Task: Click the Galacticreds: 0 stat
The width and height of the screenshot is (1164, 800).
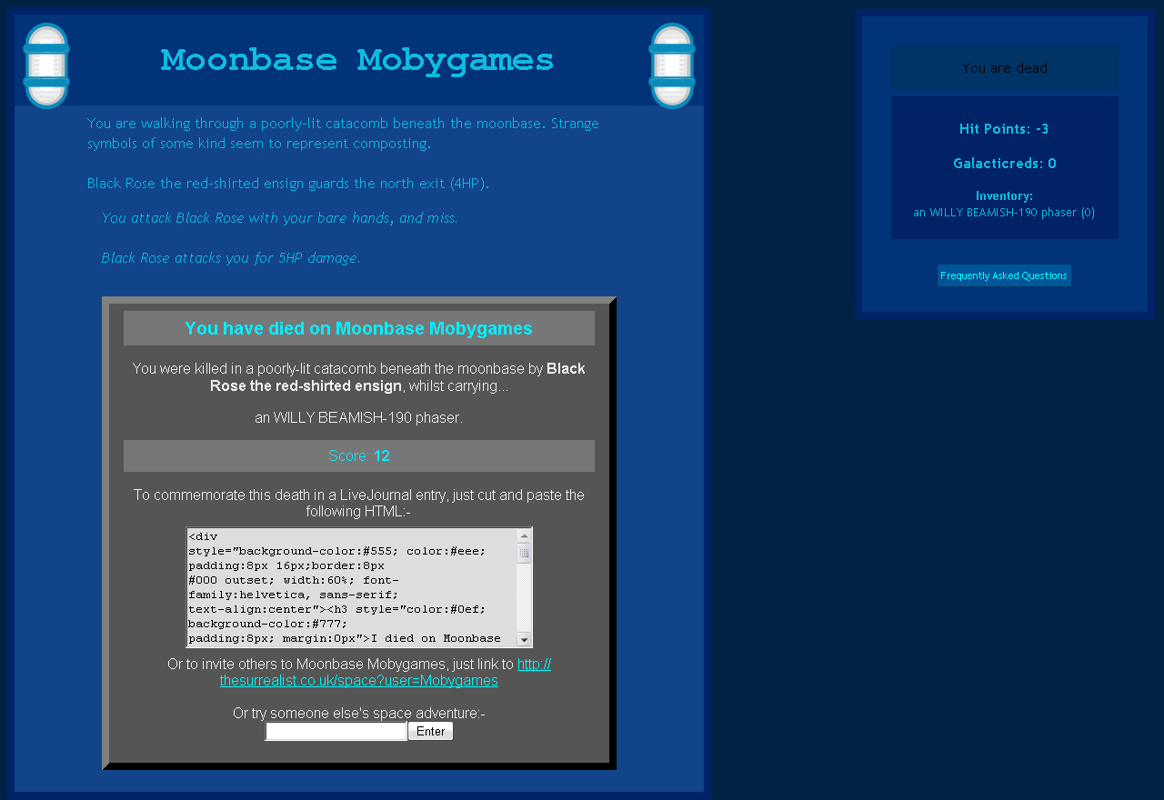Action: [x=1004, y=163]
